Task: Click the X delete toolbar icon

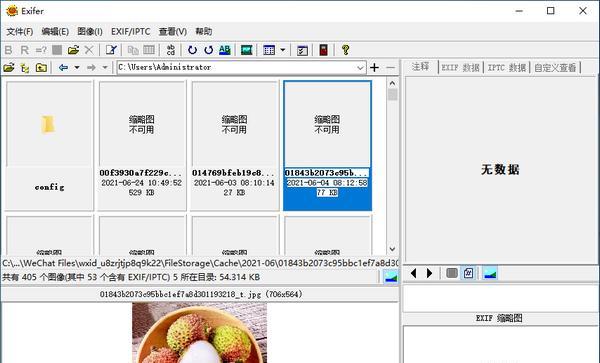Action: coord(89,50)
